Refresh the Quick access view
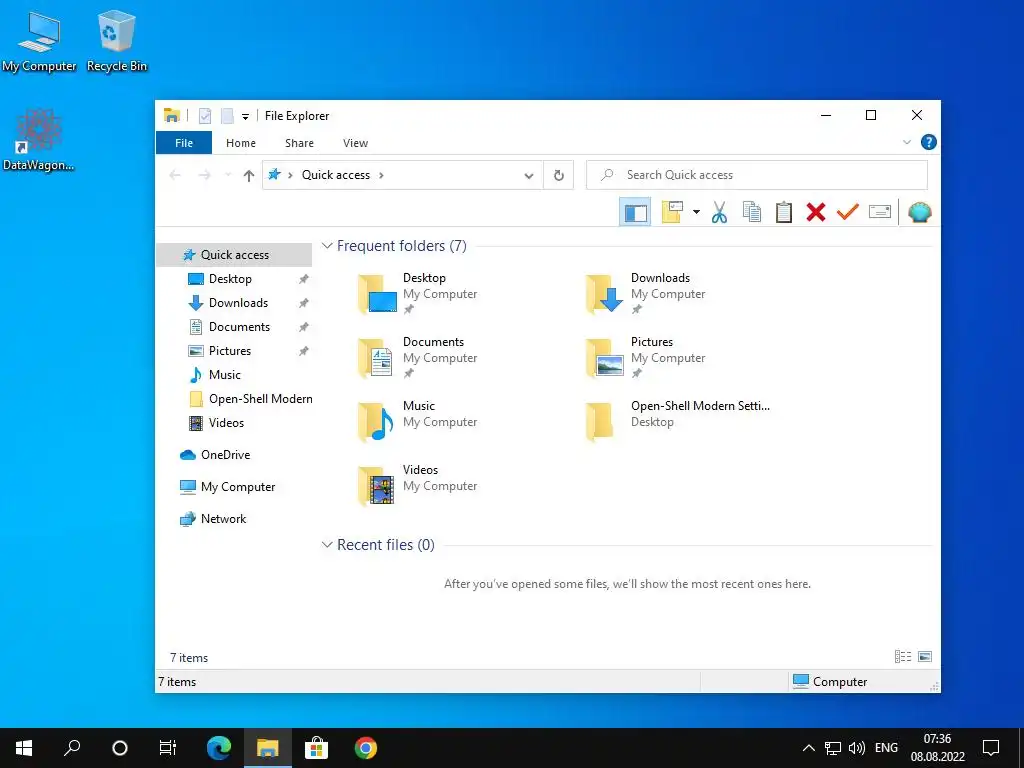The image size is (1024, 768). coord(558,175)
